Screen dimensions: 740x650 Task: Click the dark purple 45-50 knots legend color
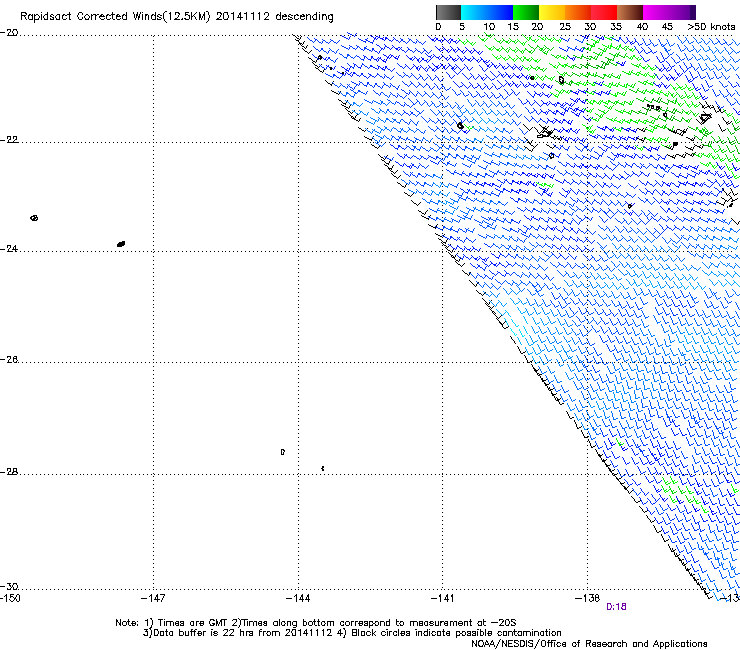[x=682, y=12]
